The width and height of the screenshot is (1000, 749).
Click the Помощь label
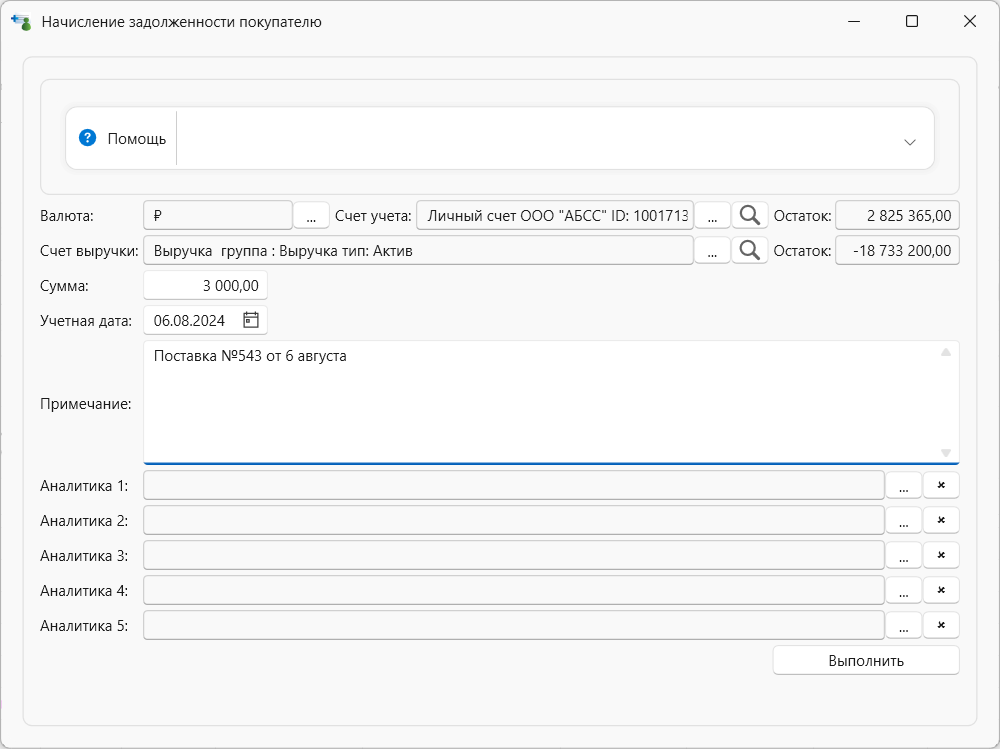pyautogui.click(x=136, y=138)
